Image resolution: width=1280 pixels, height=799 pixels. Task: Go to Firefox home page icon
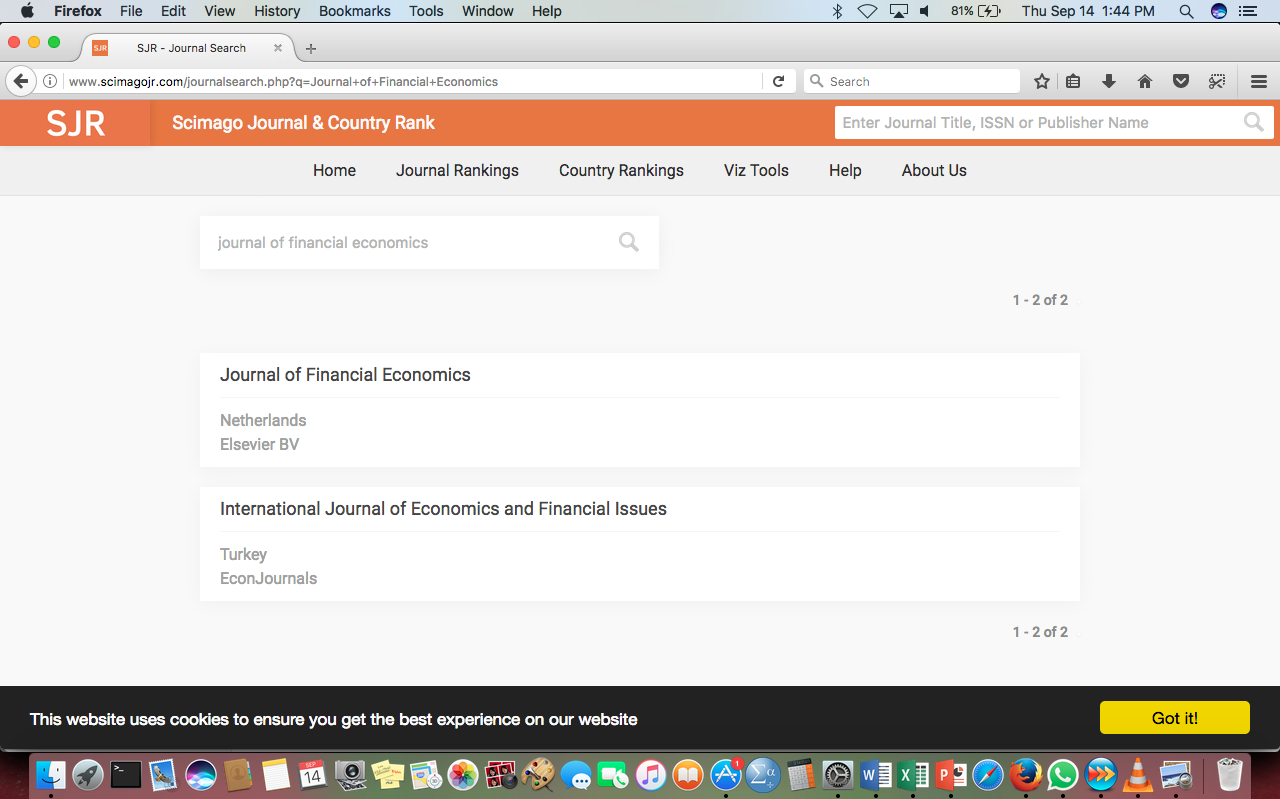(1145, 82)
